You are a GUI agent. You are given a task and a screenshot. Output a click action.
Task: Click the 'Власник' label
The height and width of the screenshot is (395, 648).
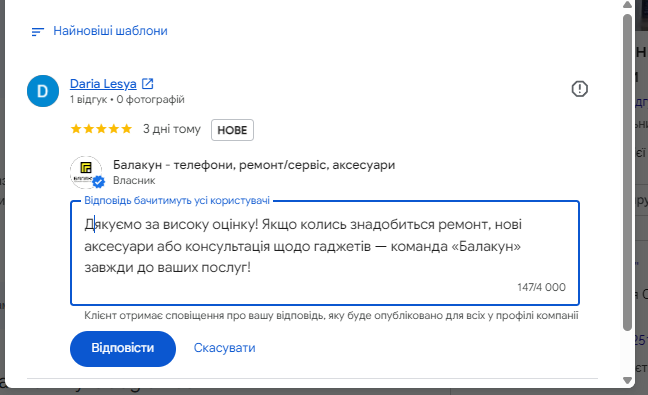point(134,181)
